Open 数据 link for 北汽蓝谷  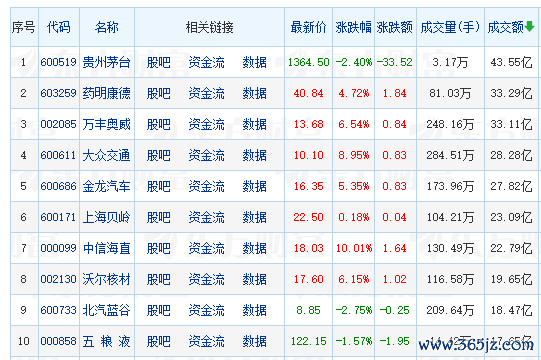tap(255, 310)
